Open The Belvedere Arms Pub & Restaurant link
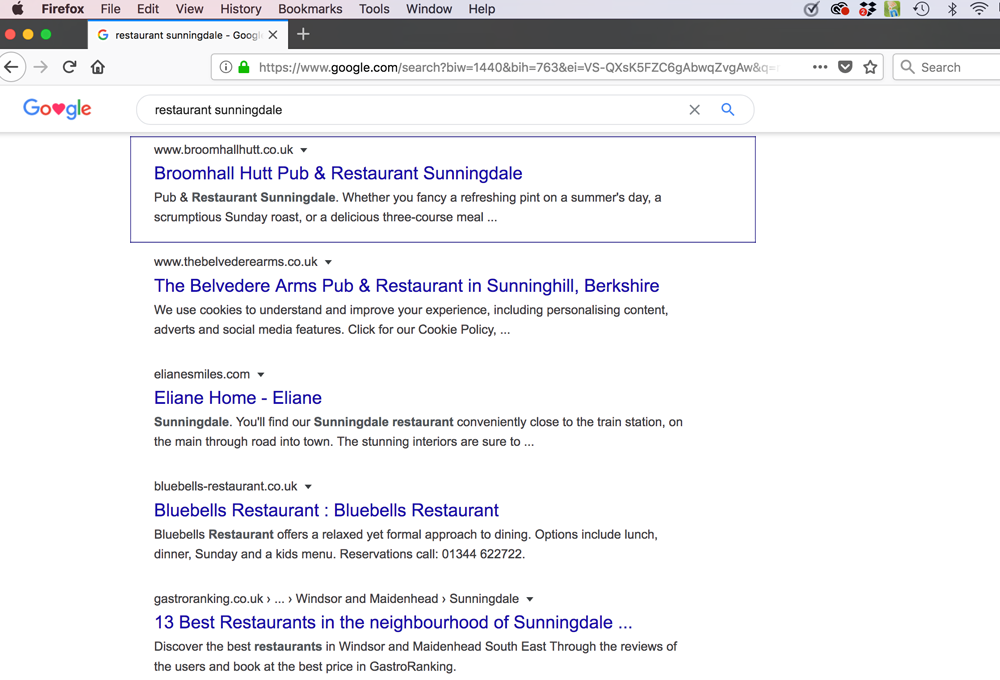The height and width of the screenshot is (680, 1000). (406, 286)
